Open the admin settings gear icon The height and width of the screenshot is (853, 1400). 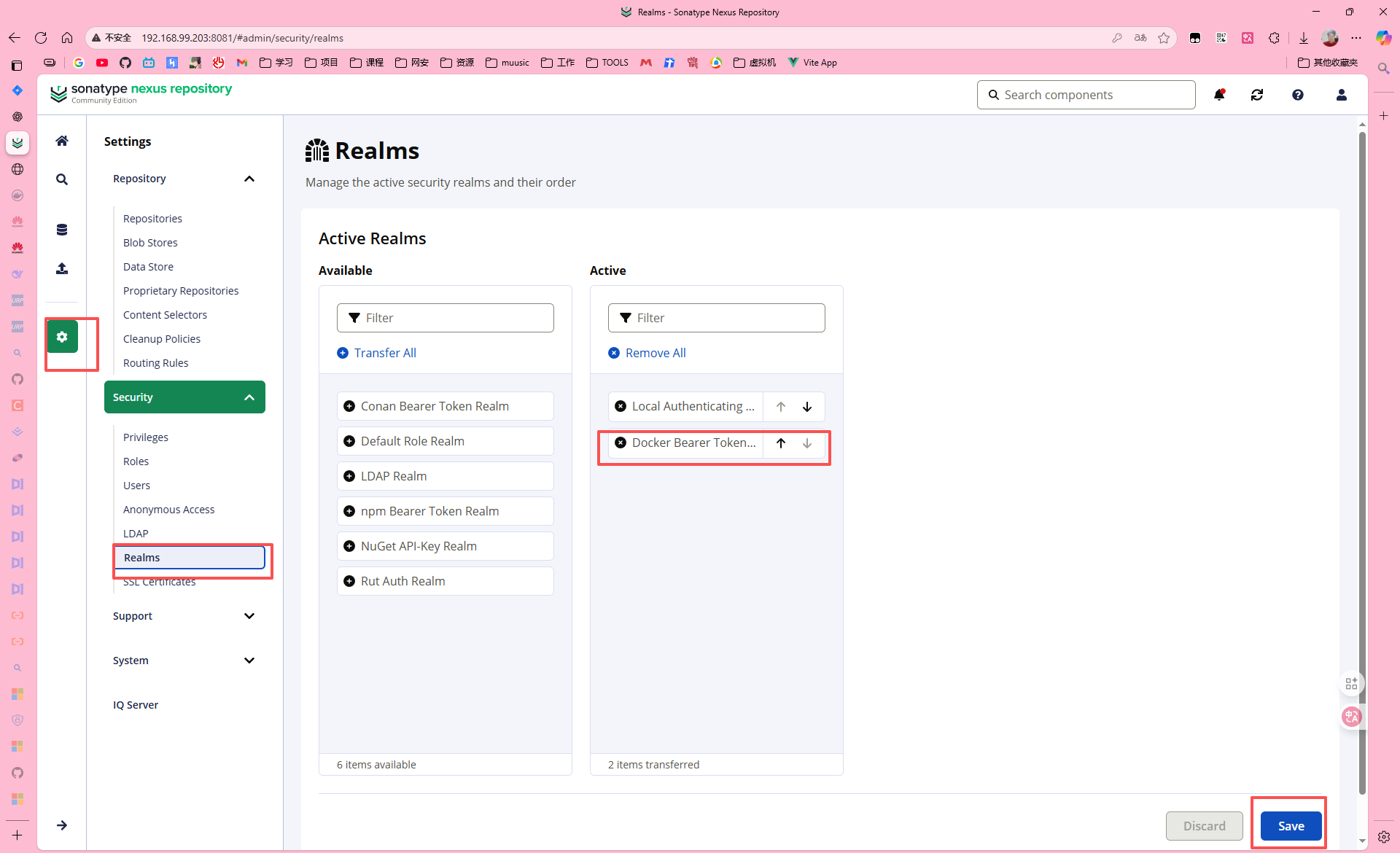(62, 337)
